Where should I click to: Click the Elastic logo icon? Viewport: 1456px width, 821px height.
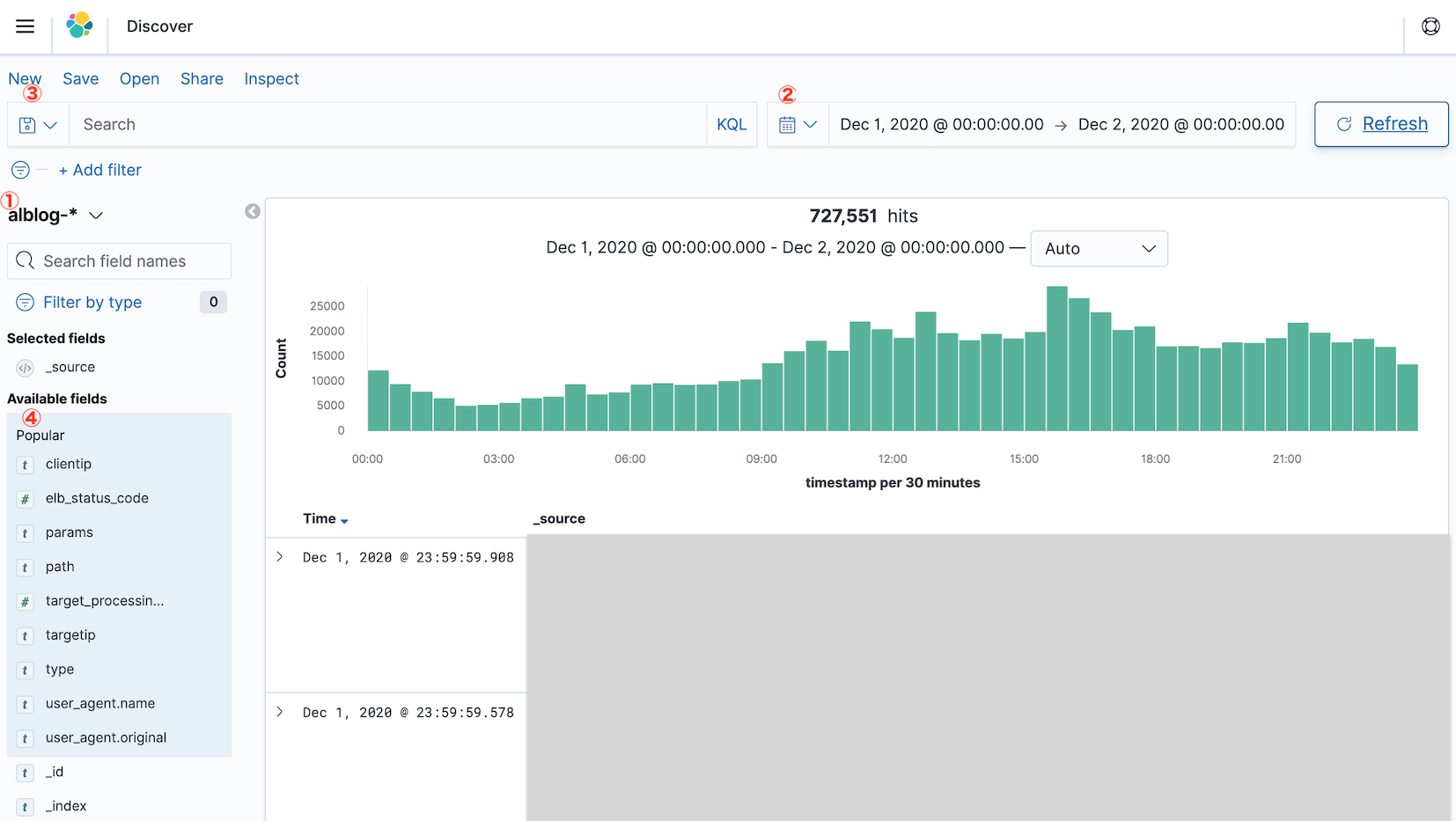coord(80,26)
